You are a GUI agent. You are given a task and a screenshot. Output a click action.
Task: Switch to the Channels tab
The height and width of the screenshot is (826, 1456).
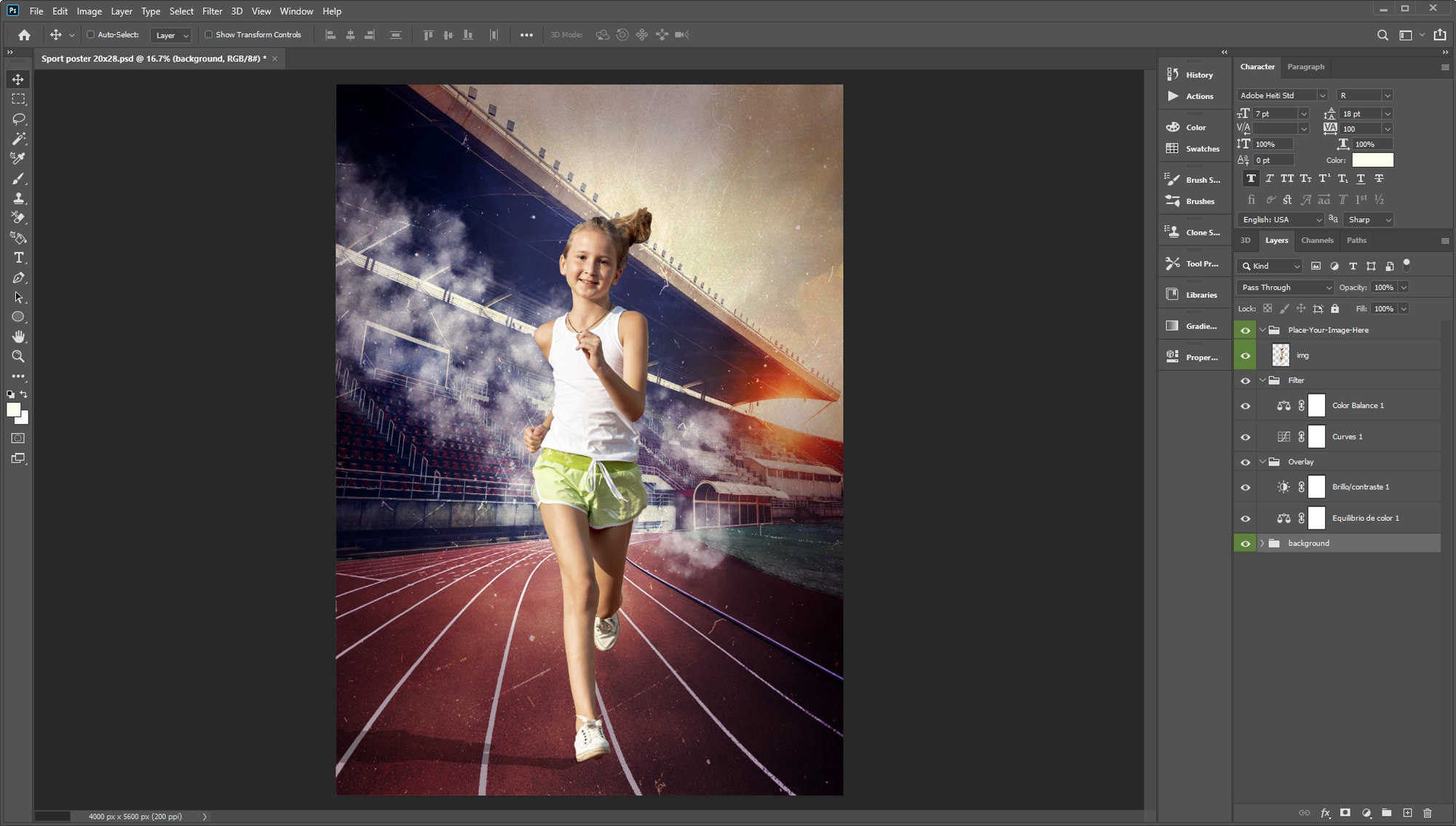(1317, 240)
